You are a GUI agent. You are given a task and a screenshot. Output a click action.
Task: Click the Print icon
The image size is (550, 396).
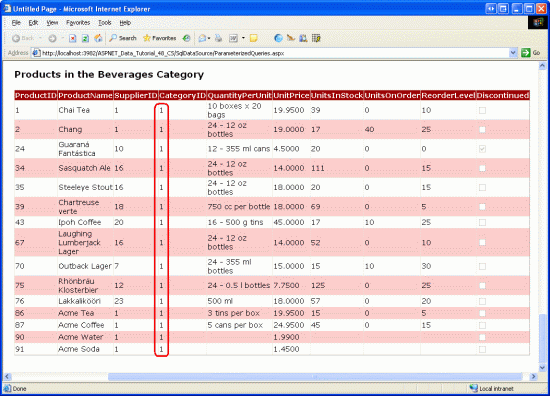(x=219, y=38)
